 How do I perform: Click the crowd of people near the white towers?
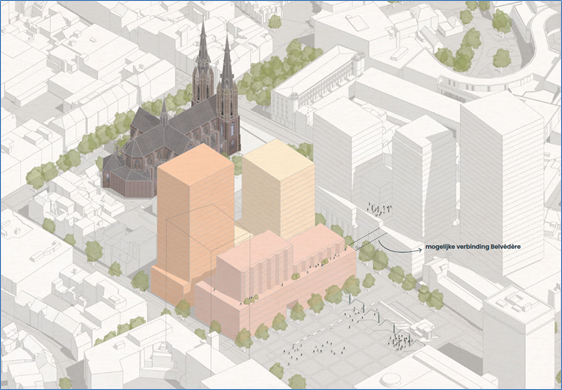(x=378, y=209)
